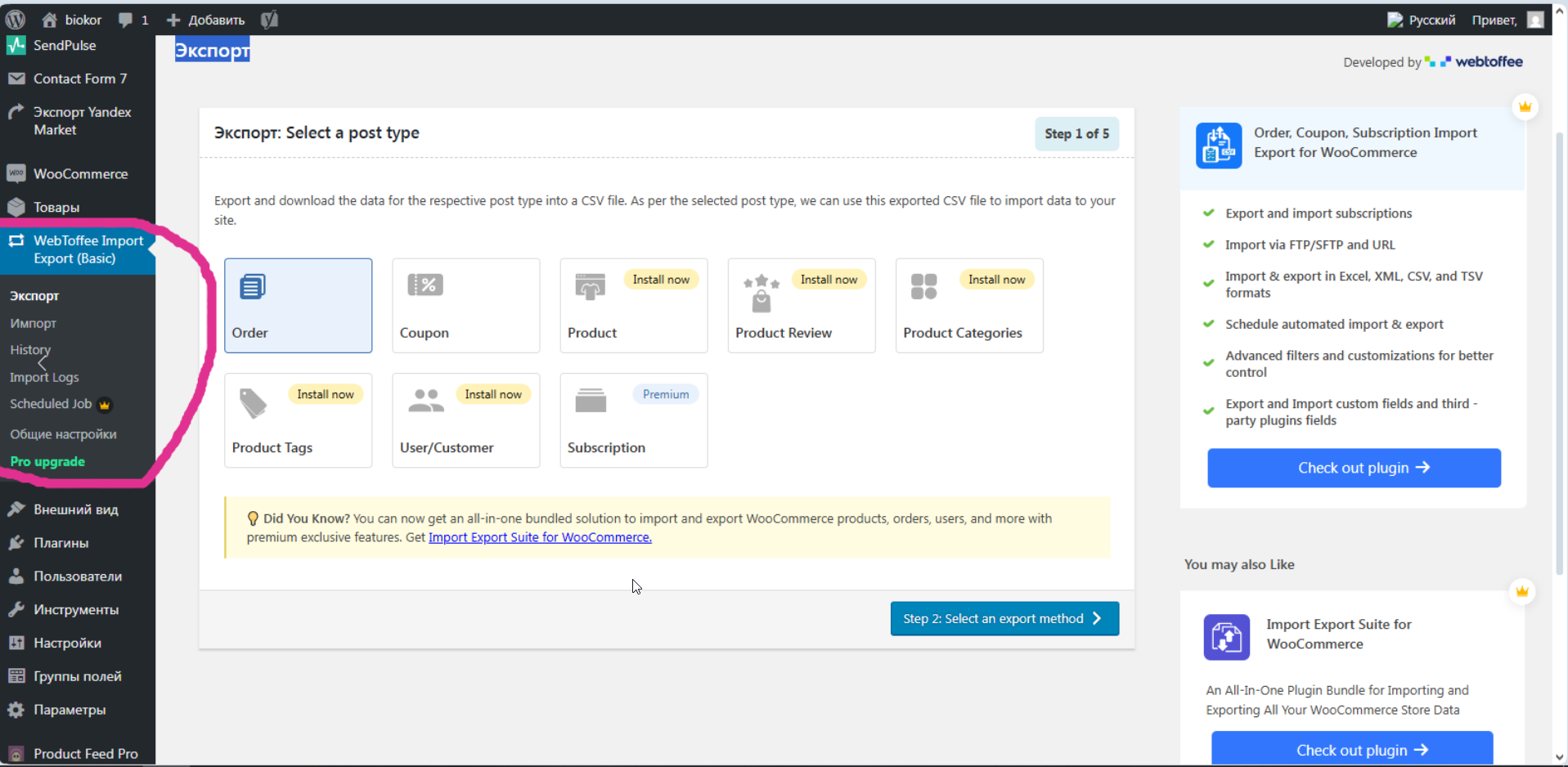The height and width of the screenshot is (767, 1568).
Task: Click the WooCommerce sidebar icon
Action: click(16, 173)
